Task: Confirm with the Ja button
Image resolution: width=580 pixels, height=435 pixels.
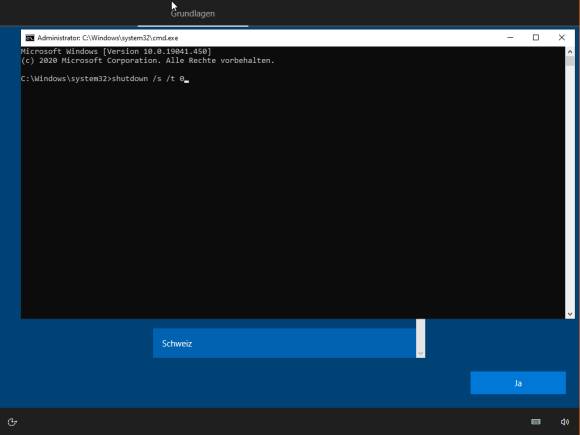Action: [518, 383]
